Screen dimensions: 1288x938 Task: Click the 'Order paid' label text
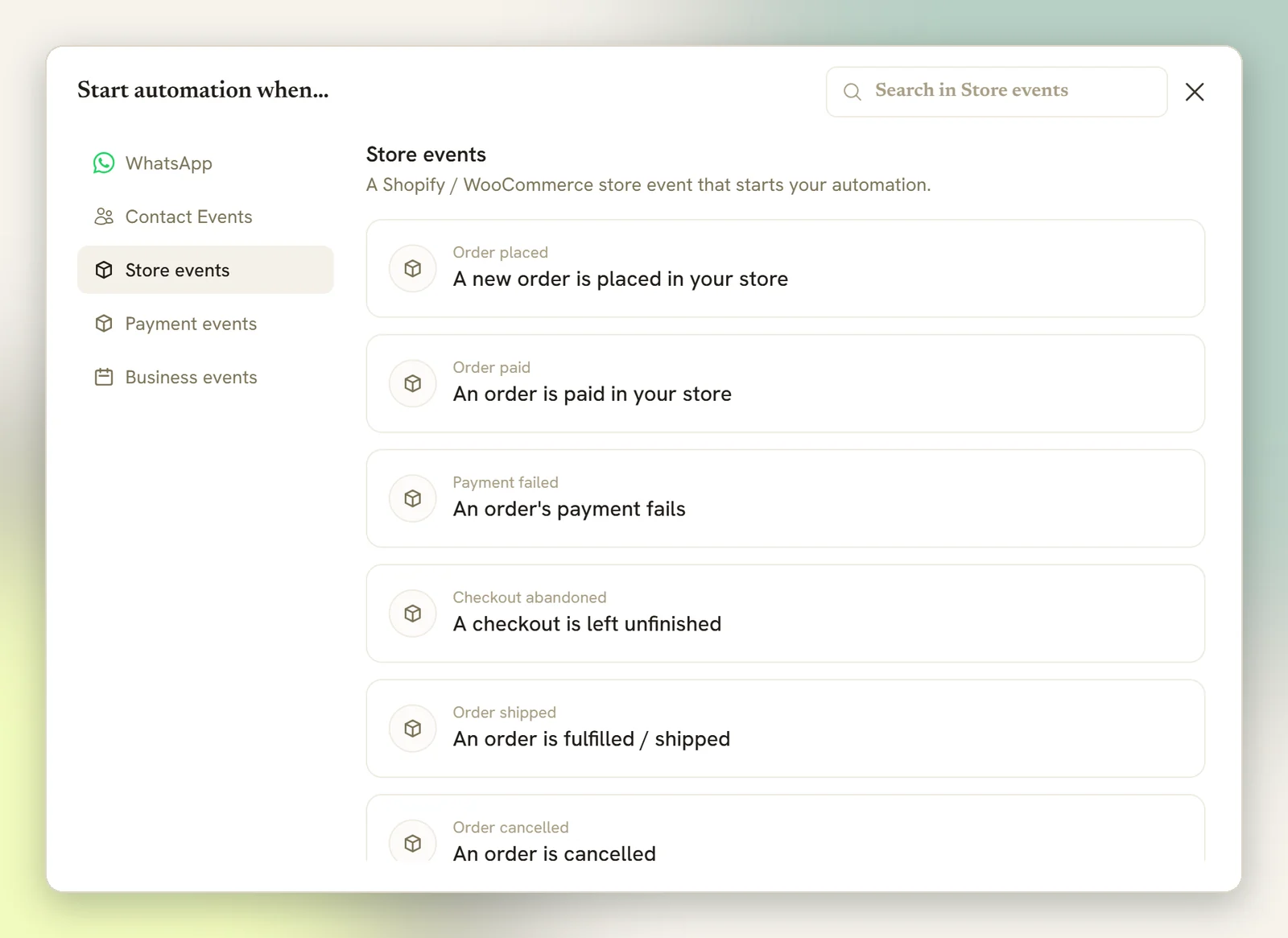[491, 368]
